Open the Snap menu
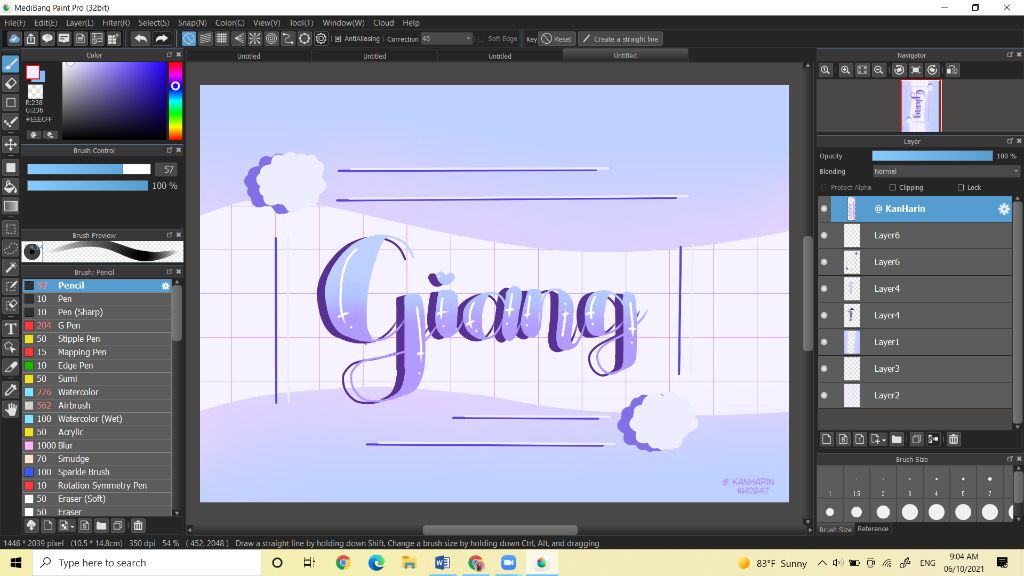This screenshot has width=1024, height=576. click(x=192, y=22)
